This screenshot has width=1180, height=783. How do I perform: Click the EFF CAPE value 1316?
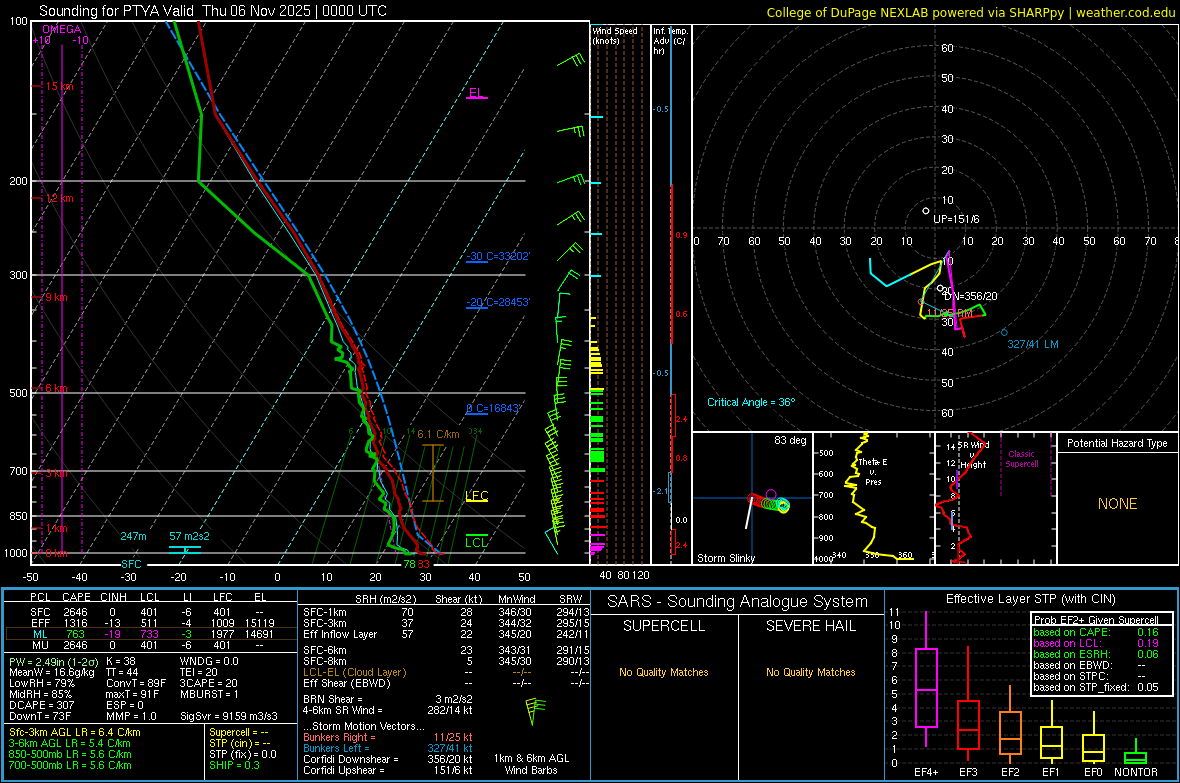tap(75, 623)
